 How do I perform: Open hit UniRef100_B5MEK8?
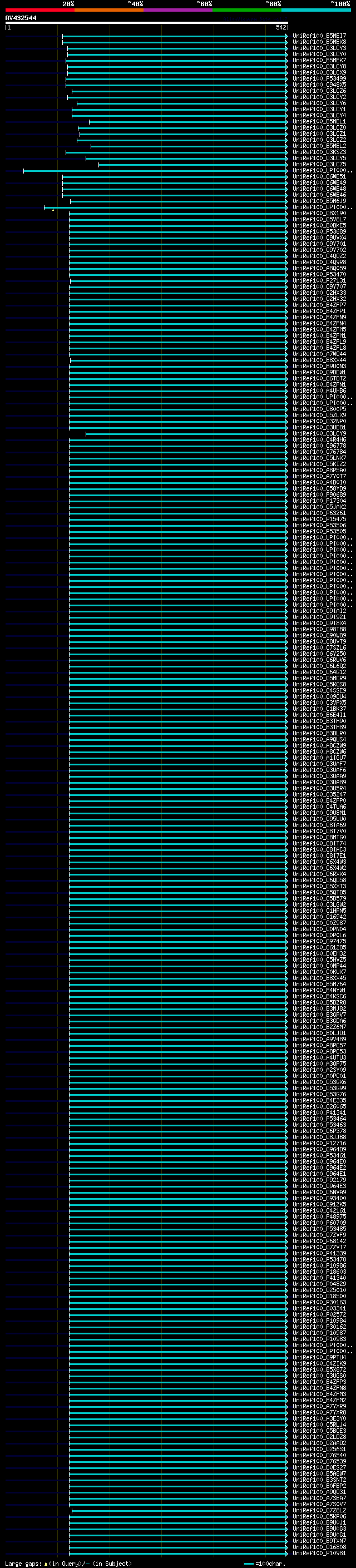tap(319, 42)
